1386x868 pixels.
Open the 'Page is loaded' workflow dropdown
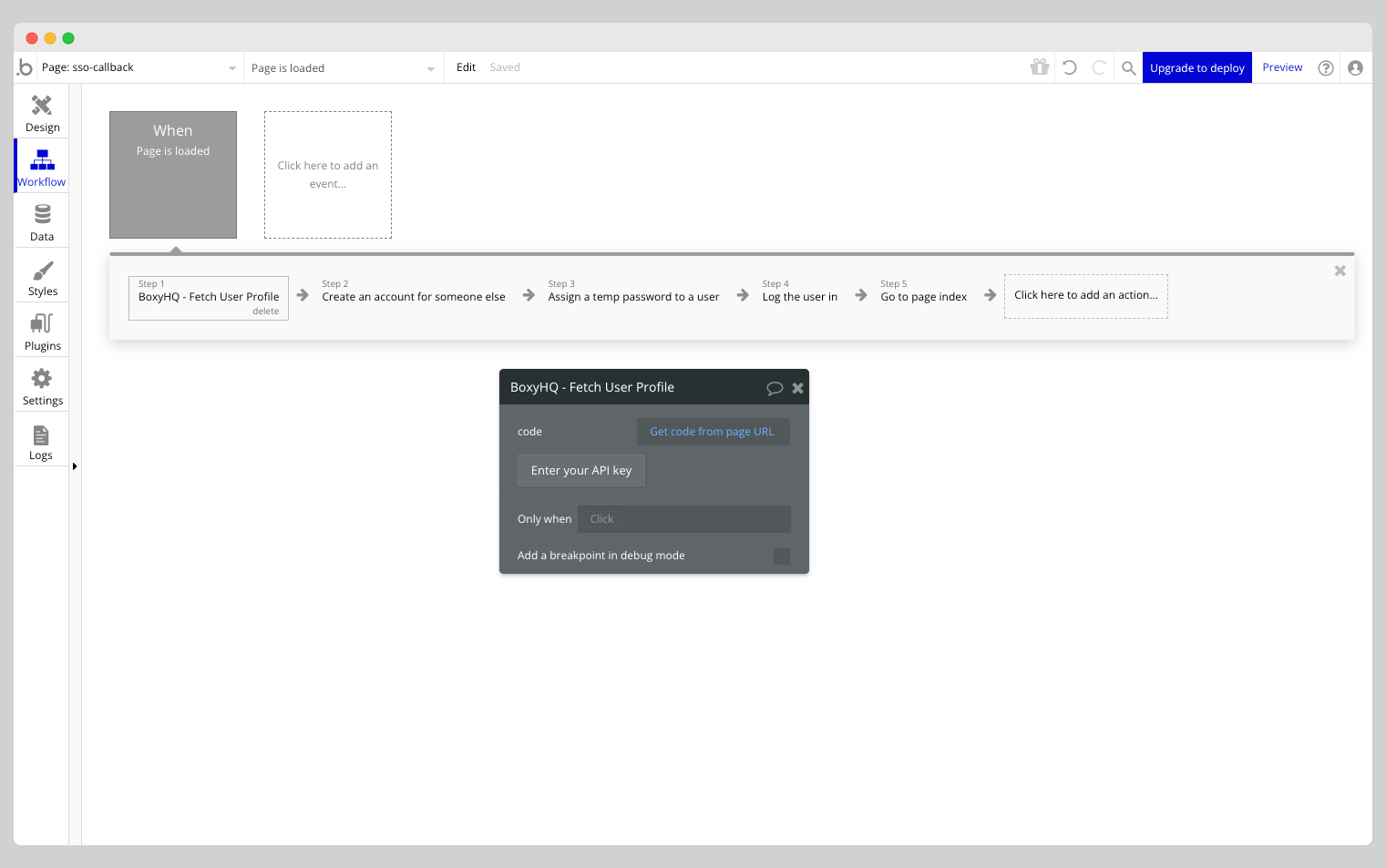click(342, 66)
